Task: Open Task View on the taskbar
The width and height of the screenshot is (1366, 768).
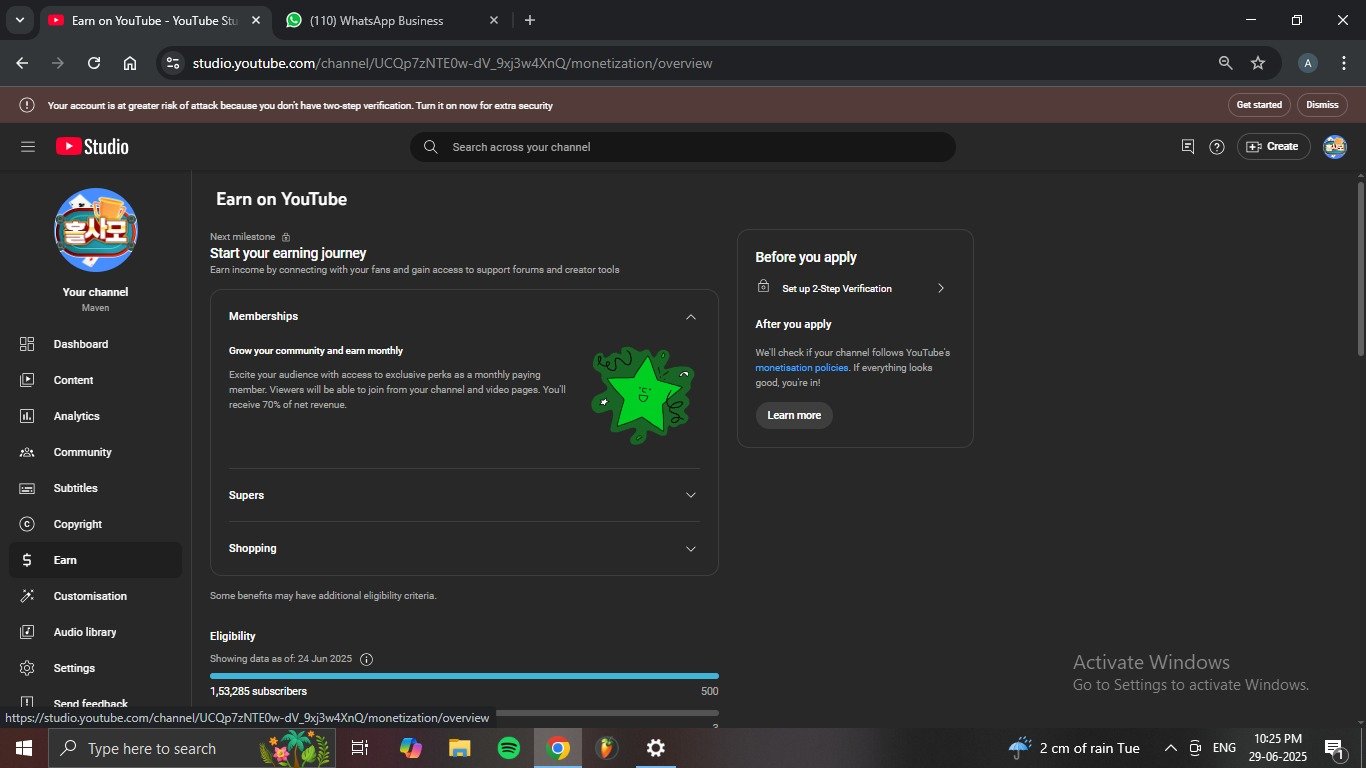Action: click(x=360, y=748)
